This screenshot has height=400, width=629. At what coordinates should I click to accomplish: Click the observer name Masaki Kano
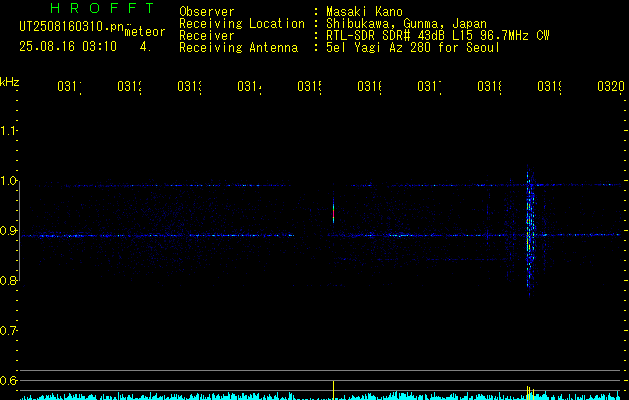[x=364, y=11]
